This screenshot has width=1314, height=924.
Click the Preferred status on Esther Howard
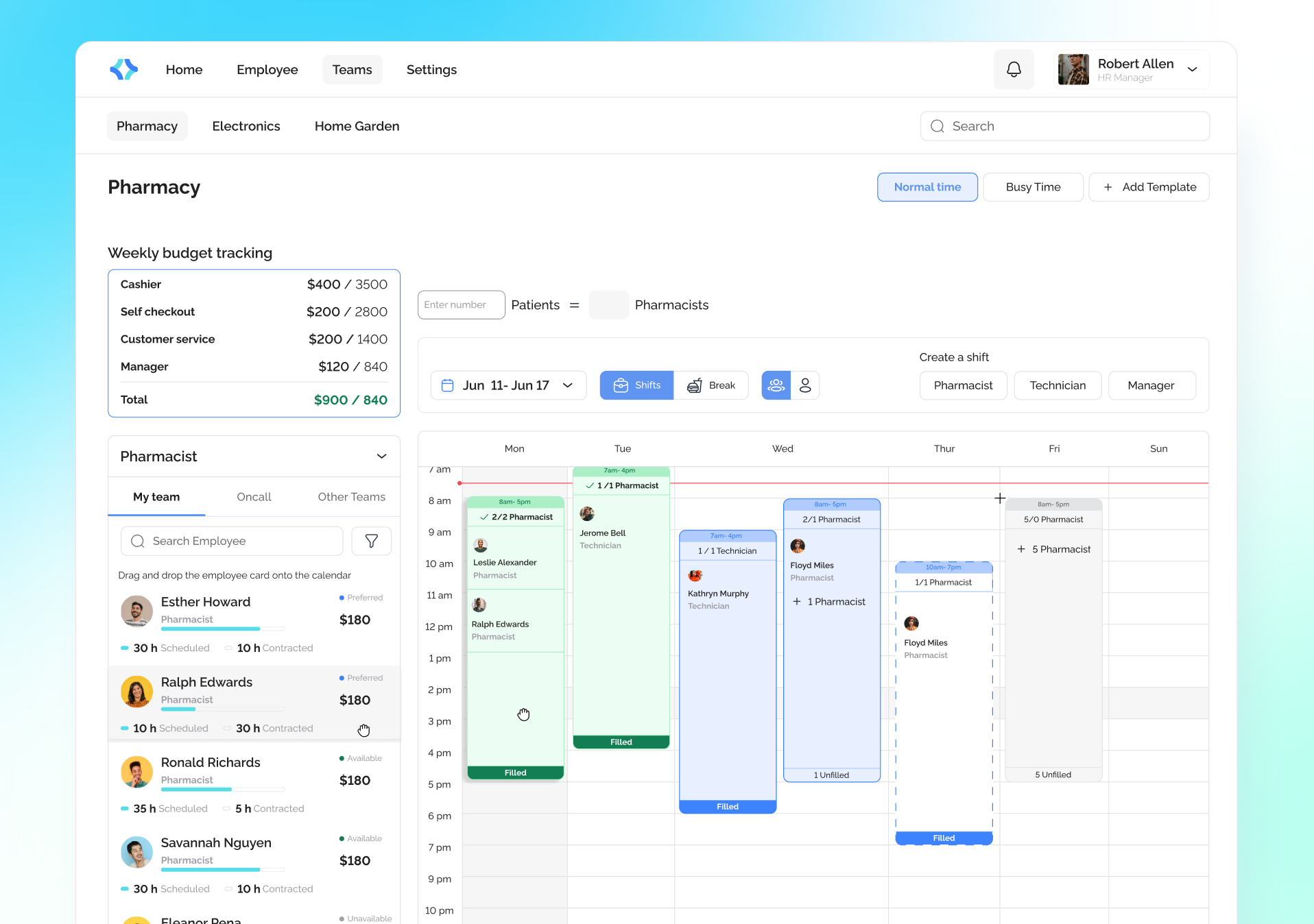361,598
